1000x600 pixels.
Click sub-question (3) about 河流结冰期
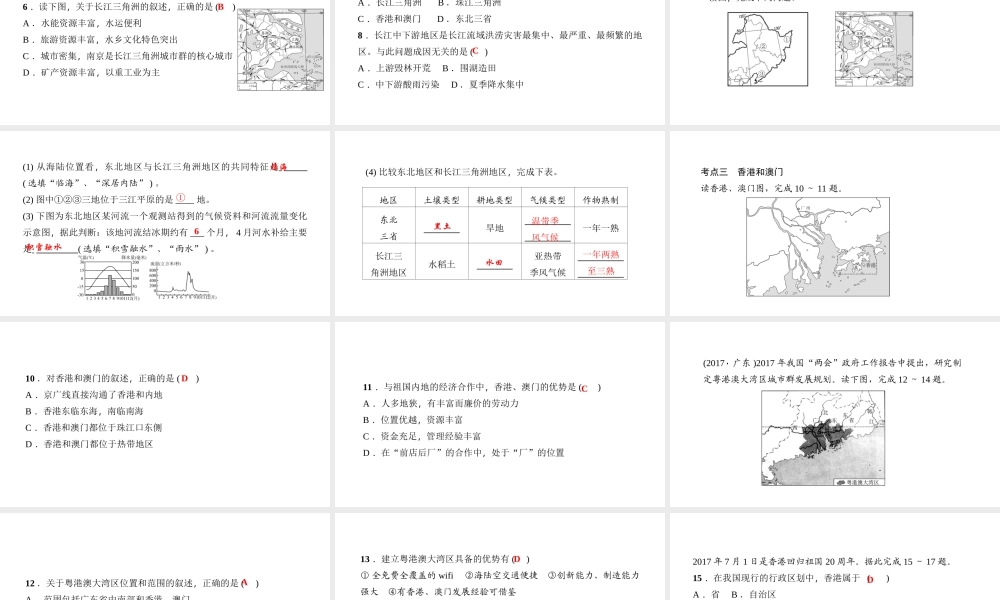click(x=165, y=232)
